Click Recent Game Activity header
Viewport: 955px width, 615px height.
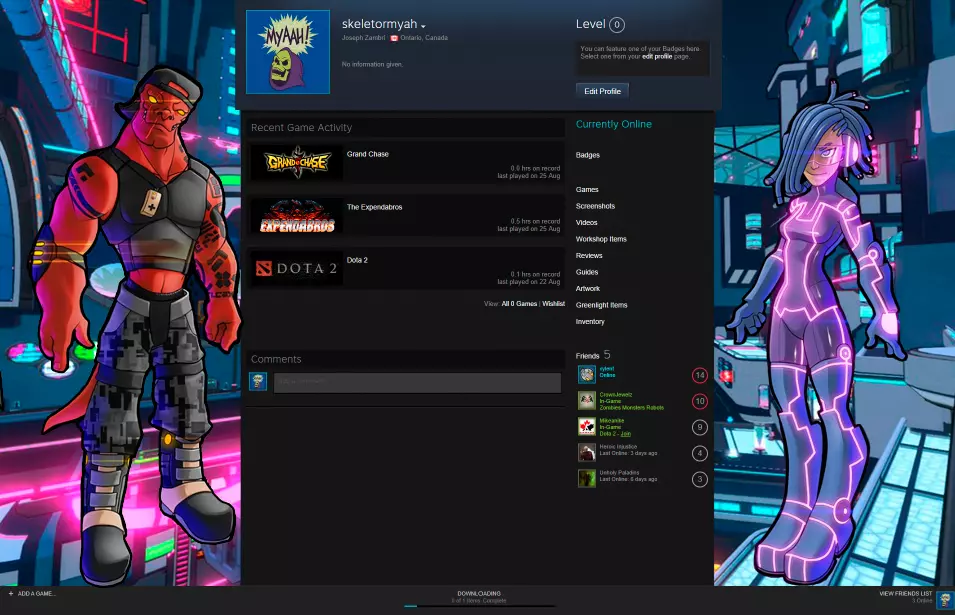[x=301, y=127]
